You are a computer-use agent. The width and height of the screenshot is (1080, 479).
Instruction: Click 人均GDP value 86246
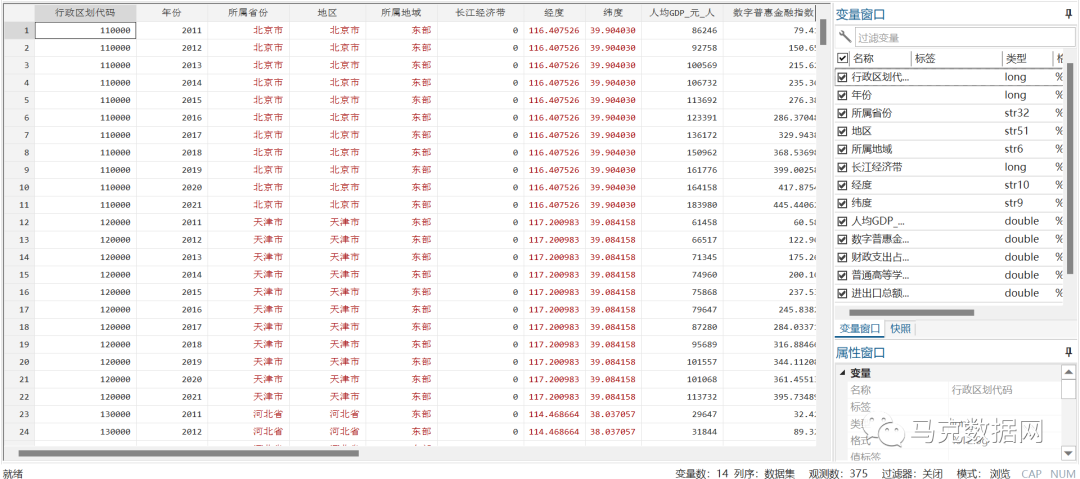[703, 30]
